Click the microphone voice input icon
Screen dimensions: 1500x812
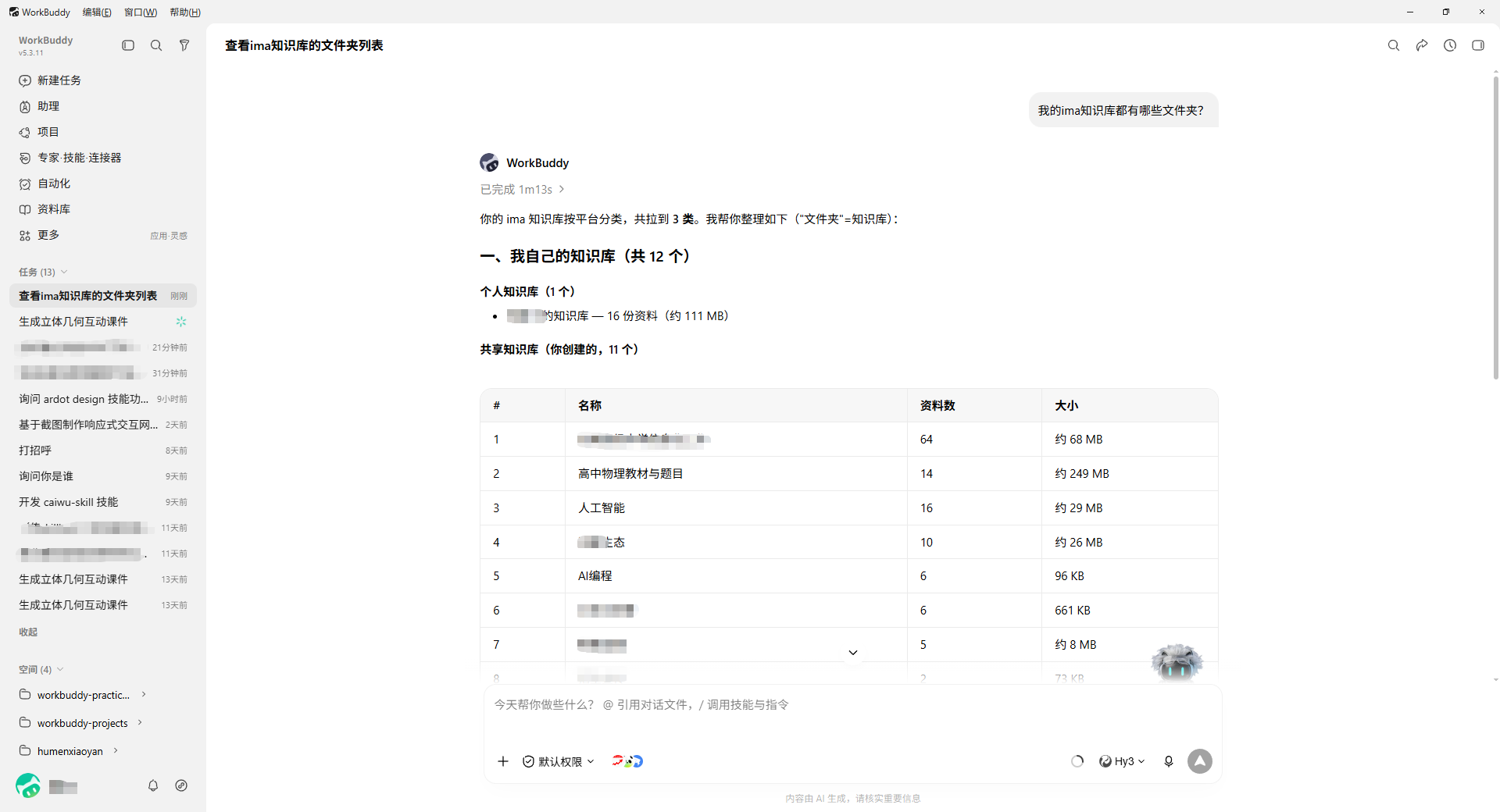point(1169,761)
